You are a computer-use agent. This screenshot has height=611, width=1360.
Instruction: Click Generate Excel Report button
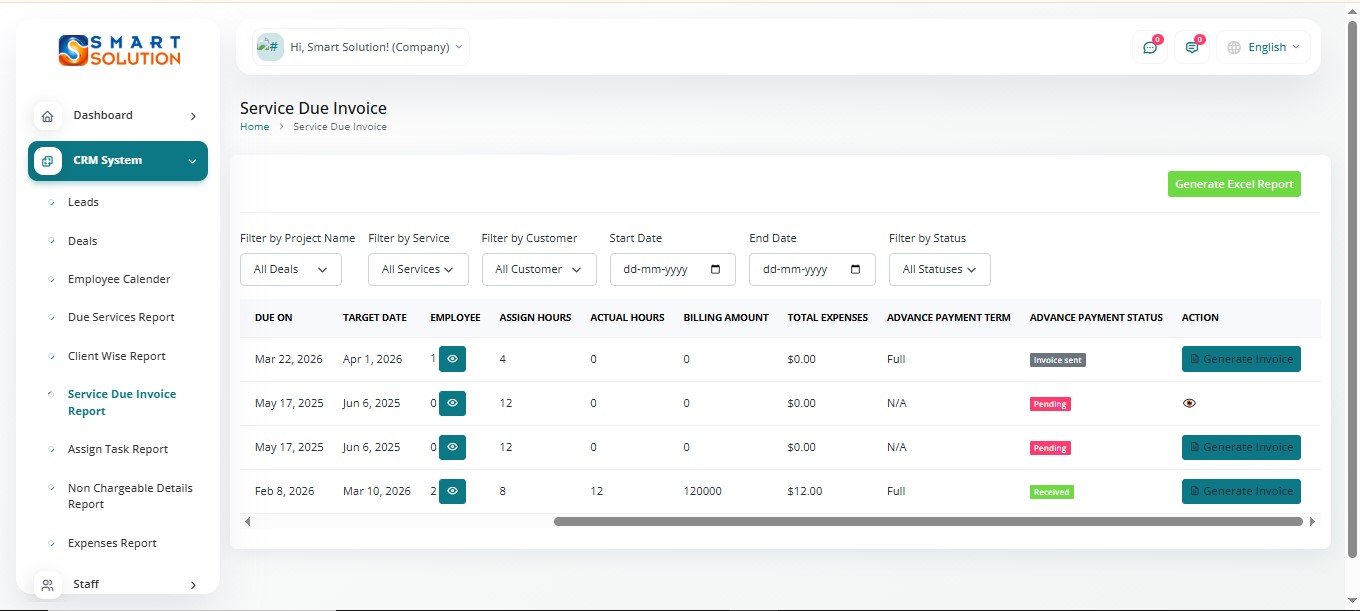coord(1234,184)
